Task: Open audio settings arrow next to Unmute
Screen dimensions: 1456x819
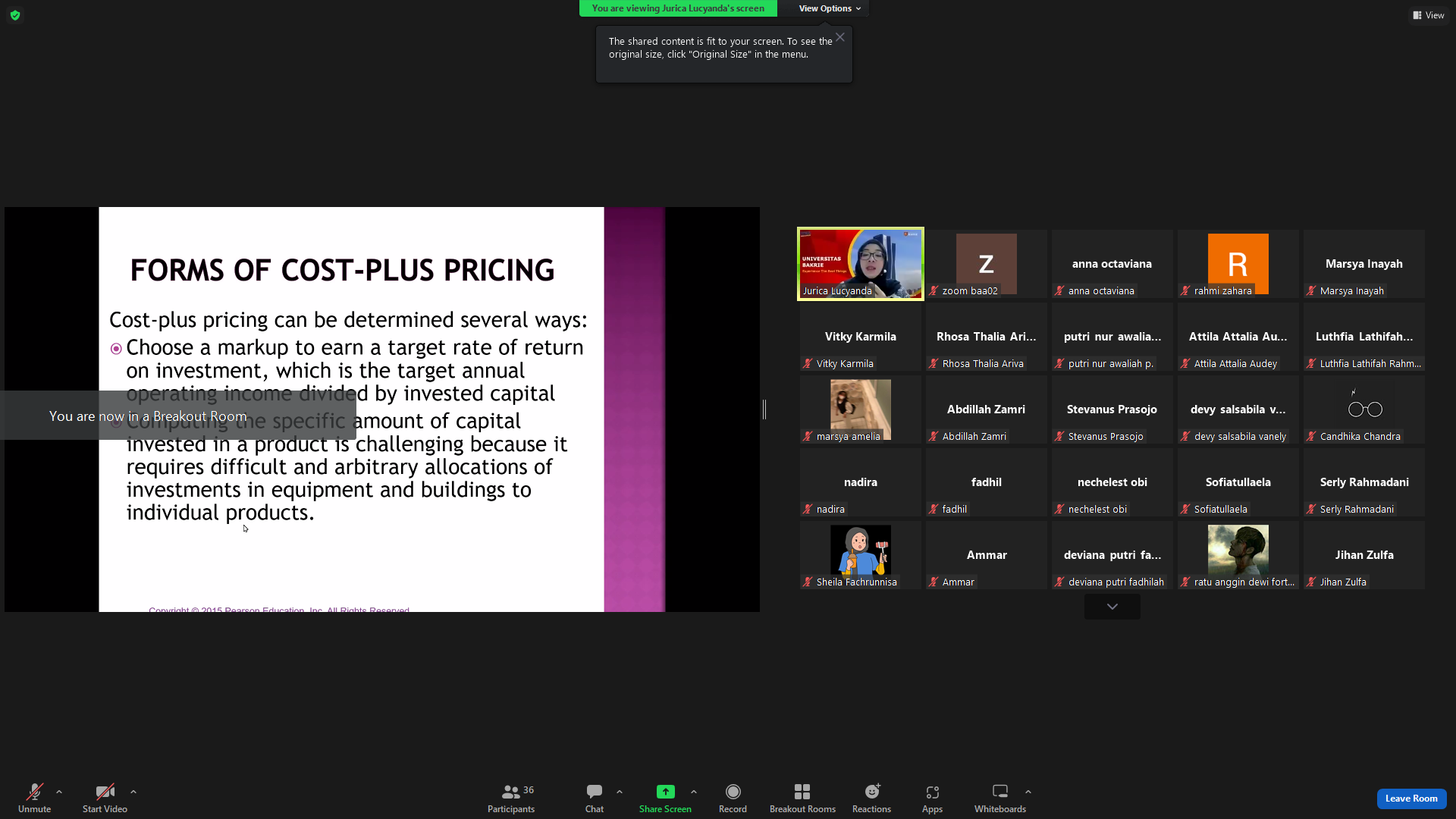Action: coord(59,792)
